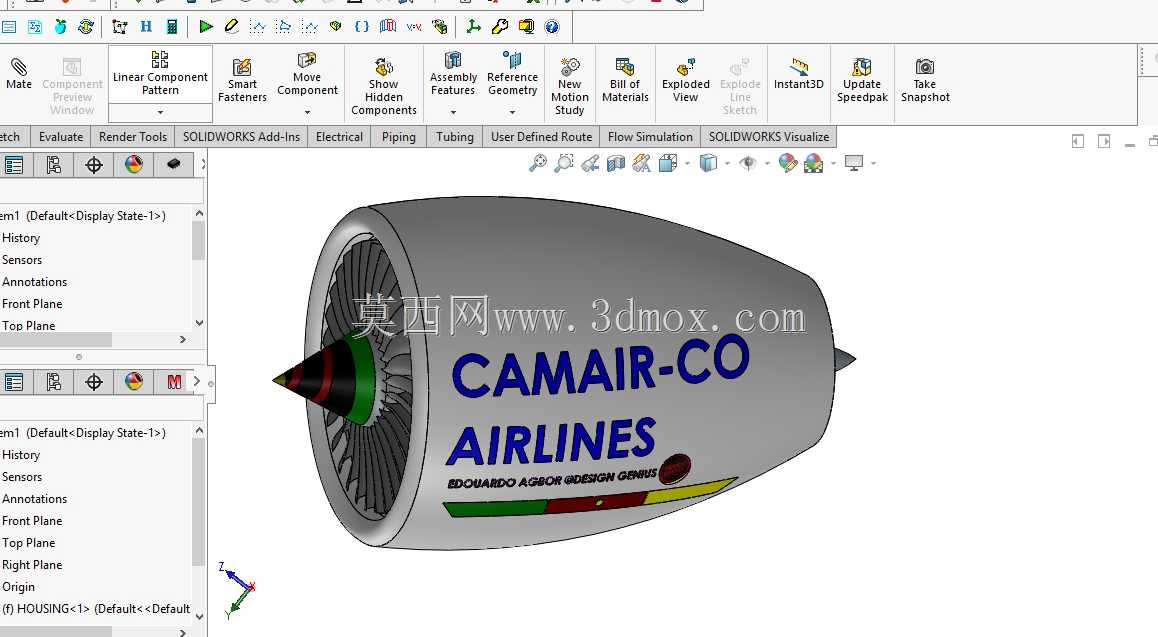Toggle Section View icon
1158x637 pixels.
point(615,163)
